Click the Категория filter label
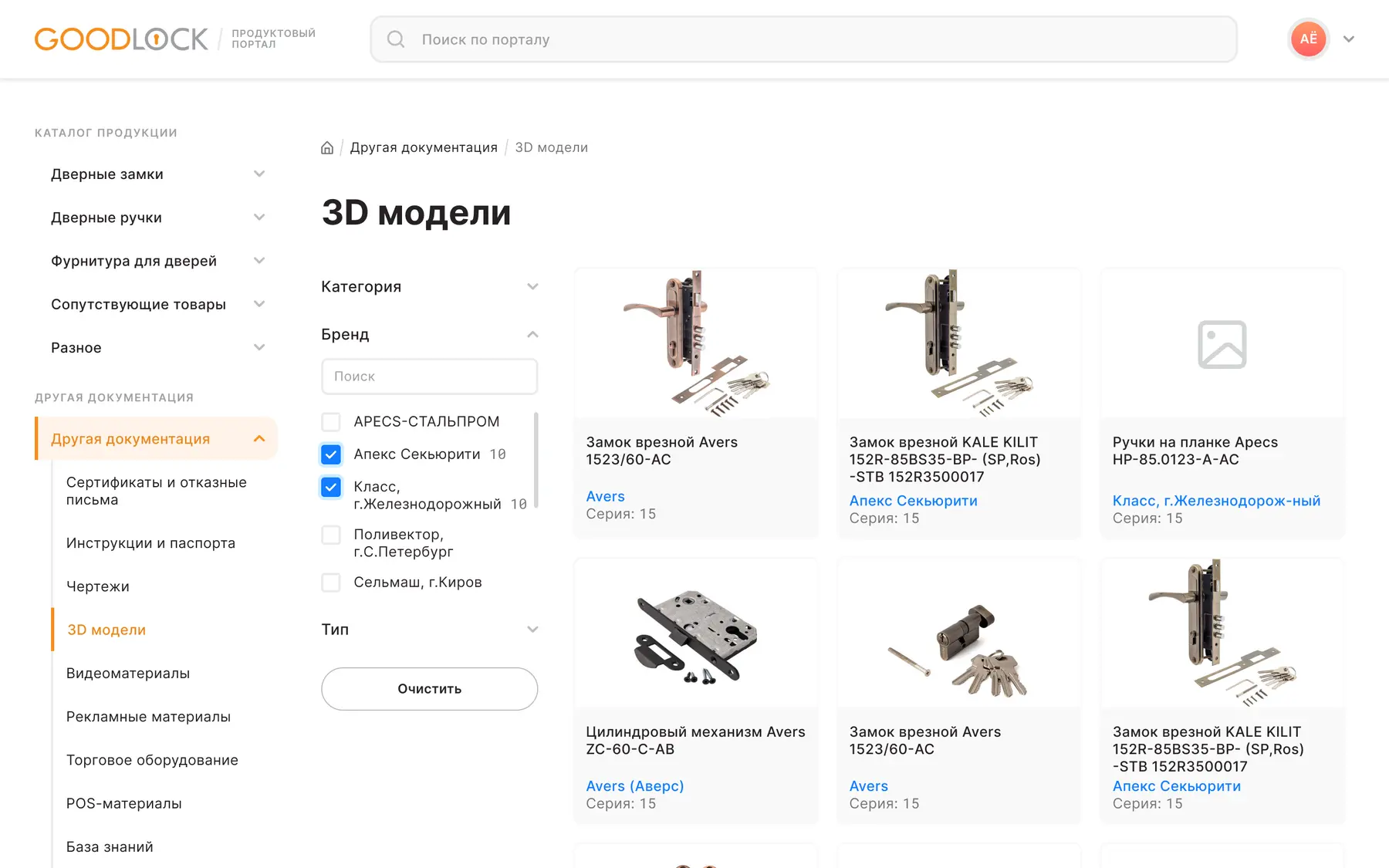 (x=361, y=287)
